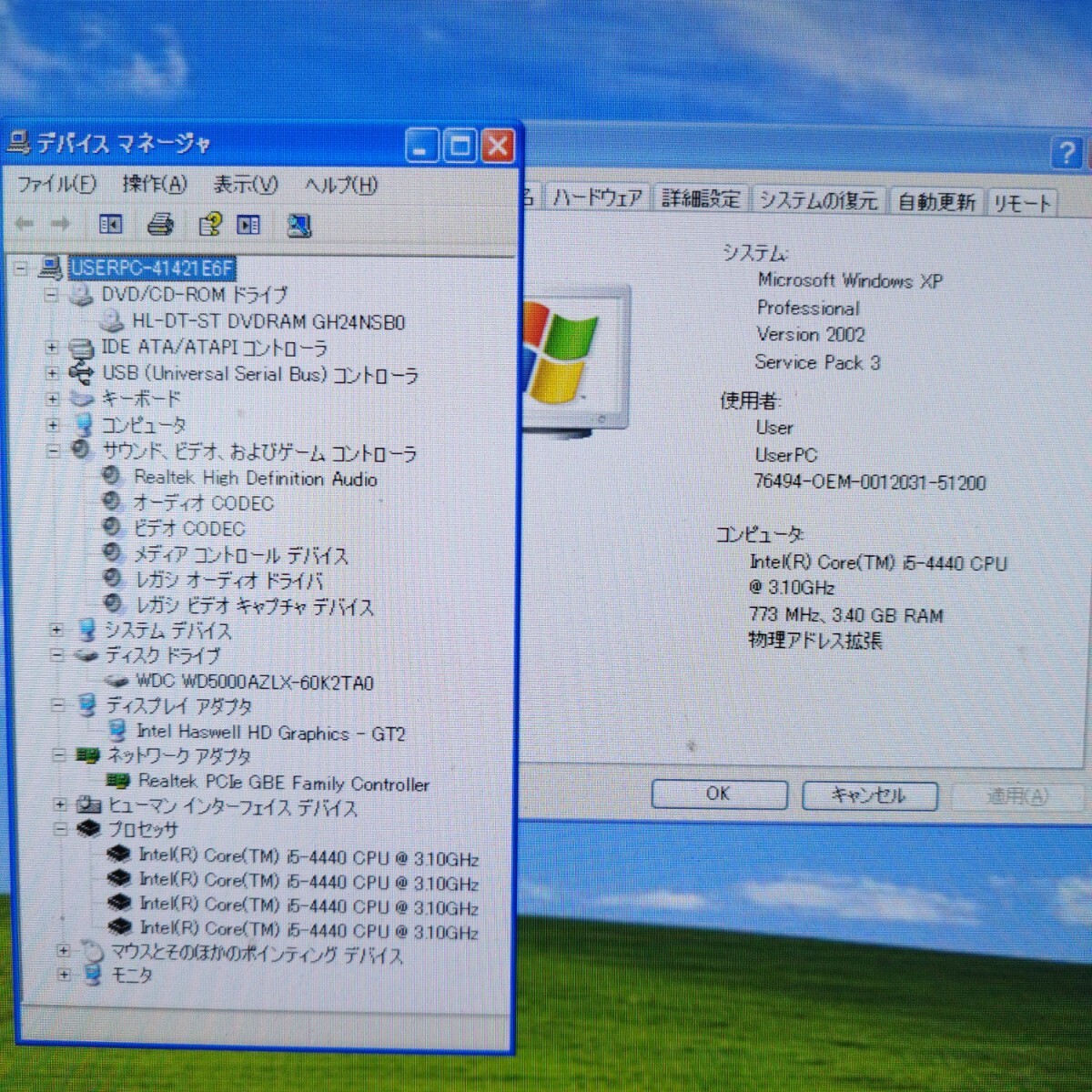
Task: Select the USERPC-41421E6F root node
Action: [x=152, y=268]
